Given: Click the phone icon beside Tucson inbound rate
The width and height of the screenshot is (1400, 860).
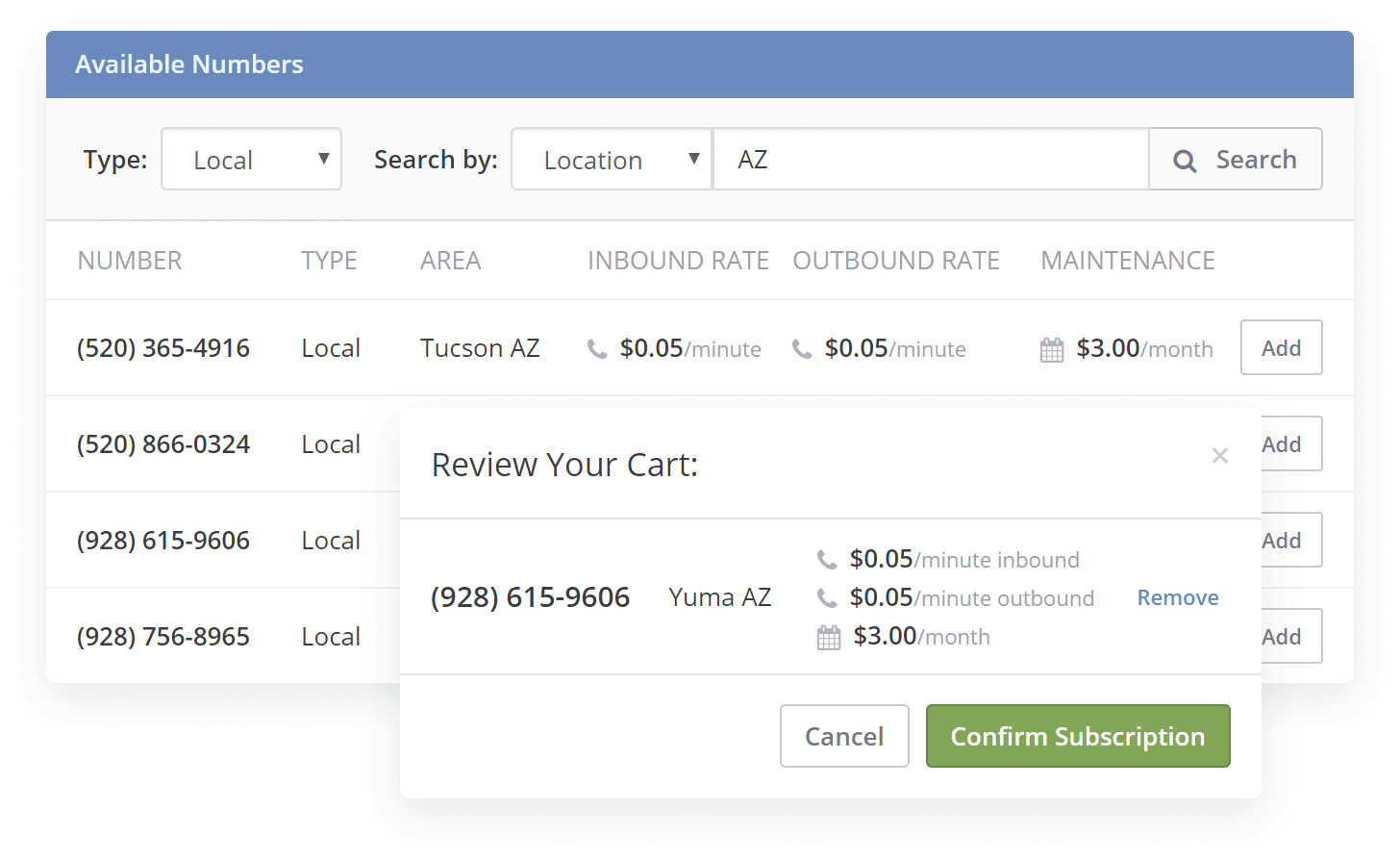Looking at the screenshot, I should (596, 348).
